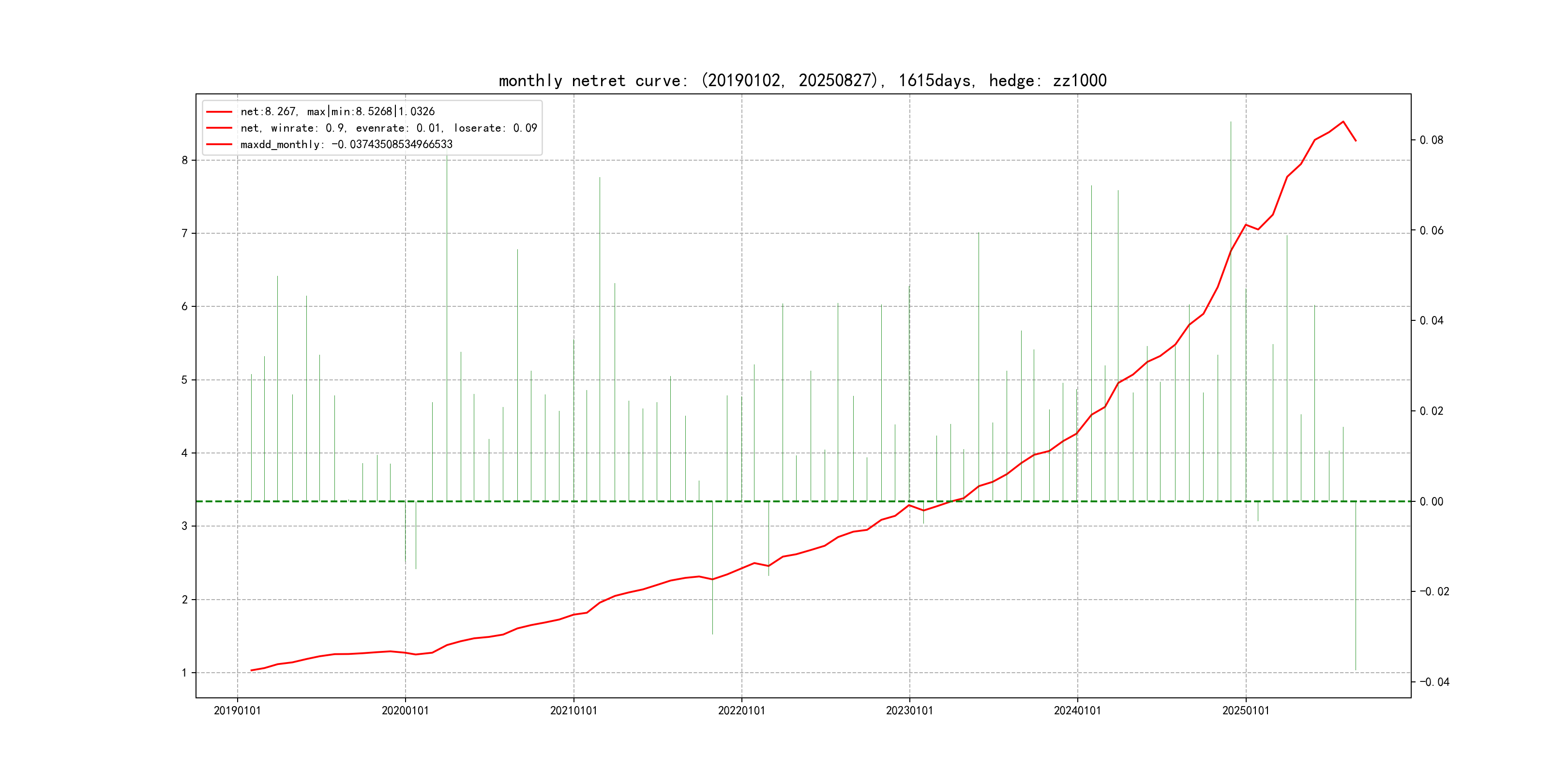Viewport: 1568px width, 784px height.
Task: Click right y-axis tick label 0.08
Action: point(1431,140)
